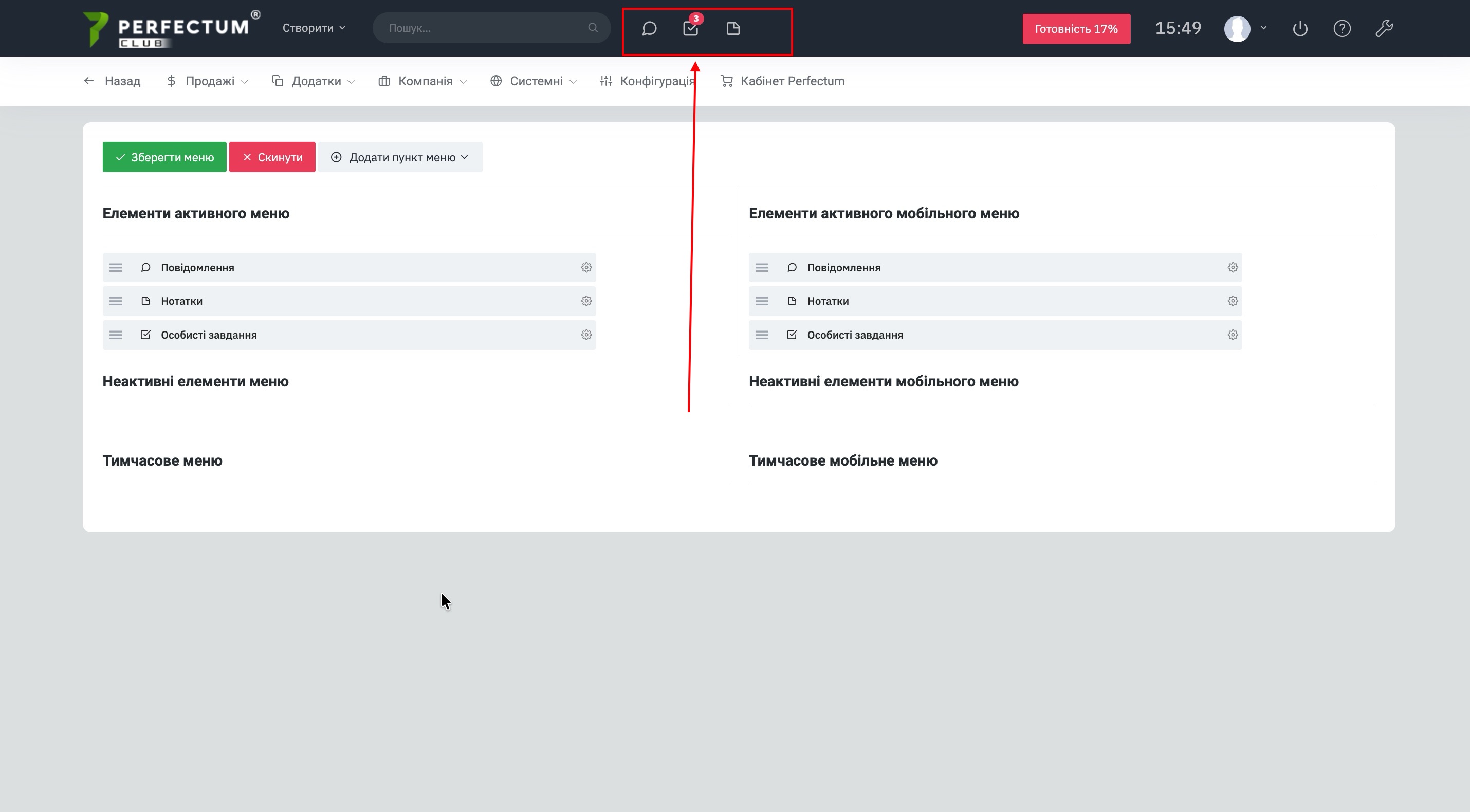Expand the Створити dropdown
Viewport: 1470px width, 812px height.
point(314,28)
